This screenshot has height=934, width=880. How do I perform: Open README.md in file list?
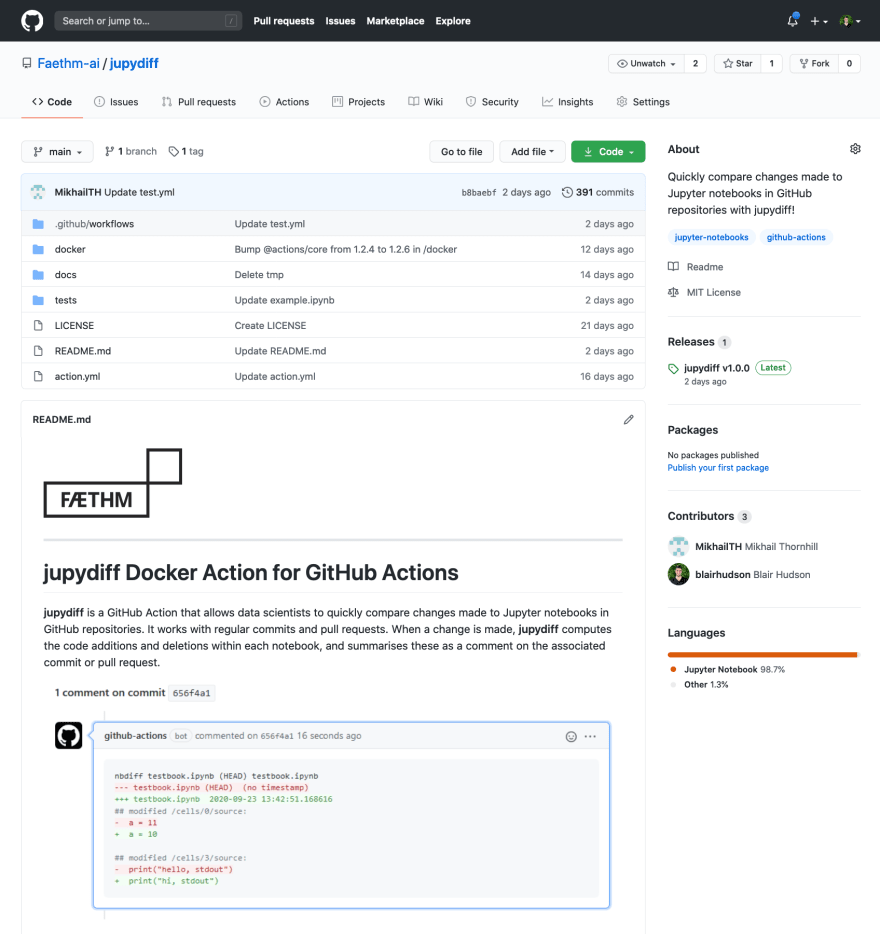83,351
